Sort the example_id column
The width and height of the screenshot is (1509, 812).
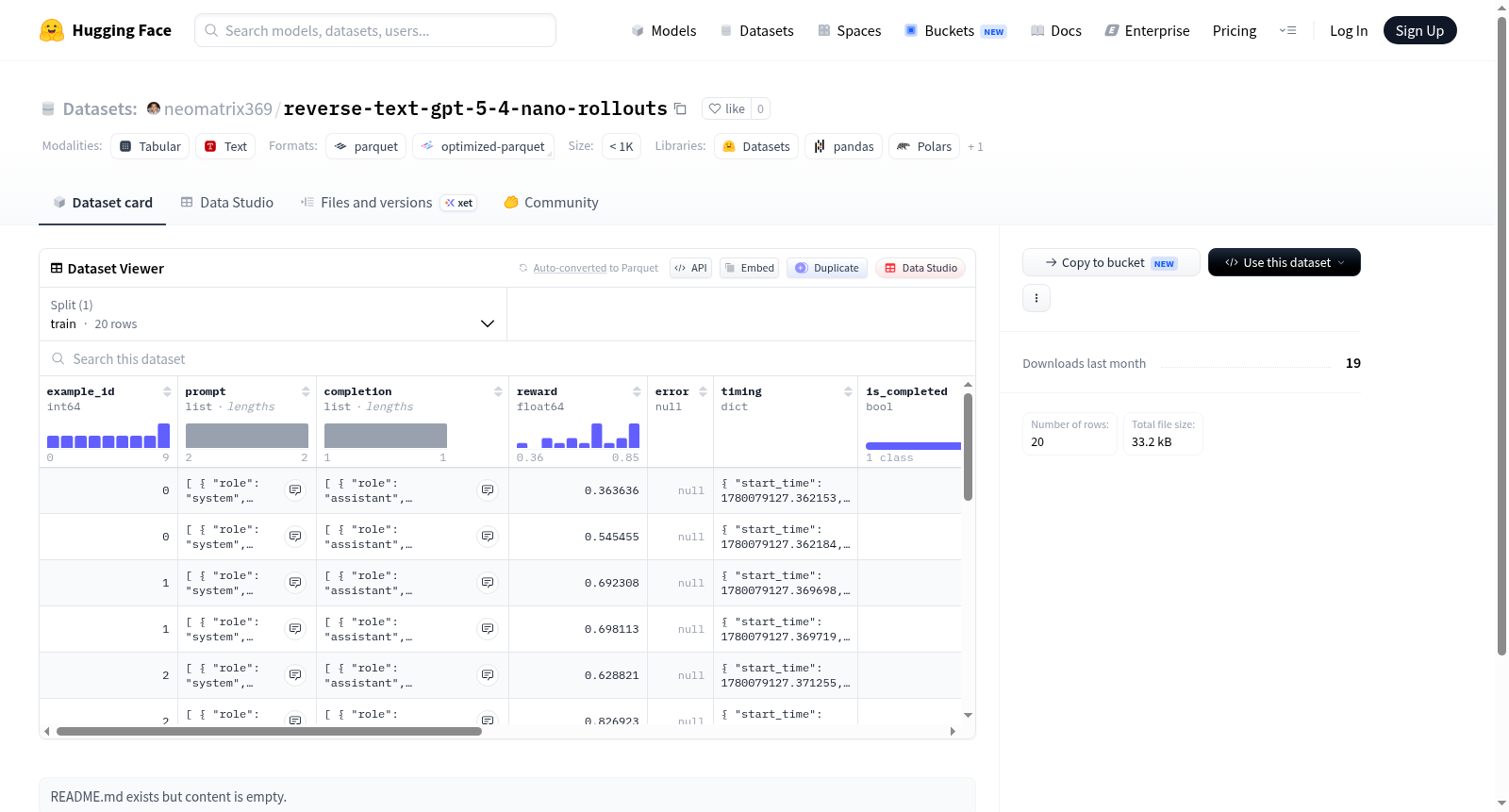coord(167,391)
